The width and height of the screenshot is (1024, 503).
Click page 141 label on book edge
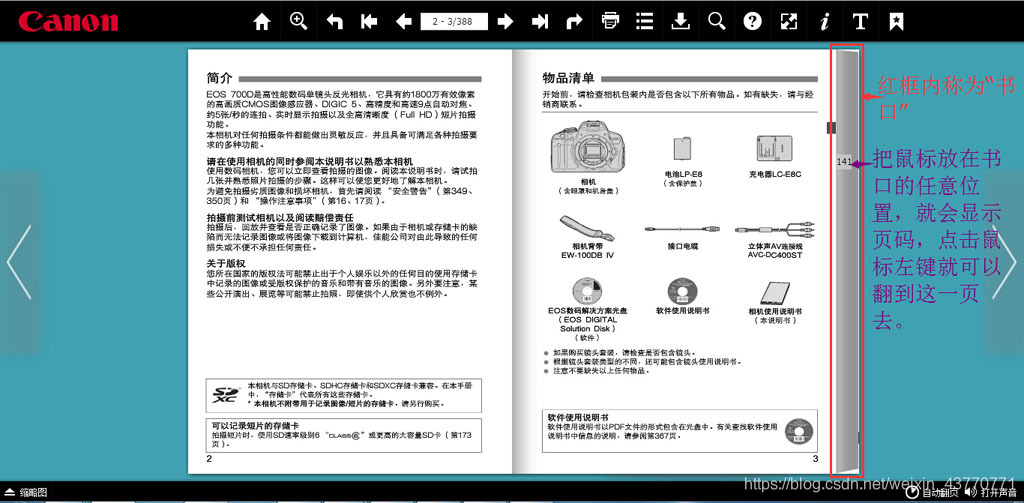tap(844, 161)
